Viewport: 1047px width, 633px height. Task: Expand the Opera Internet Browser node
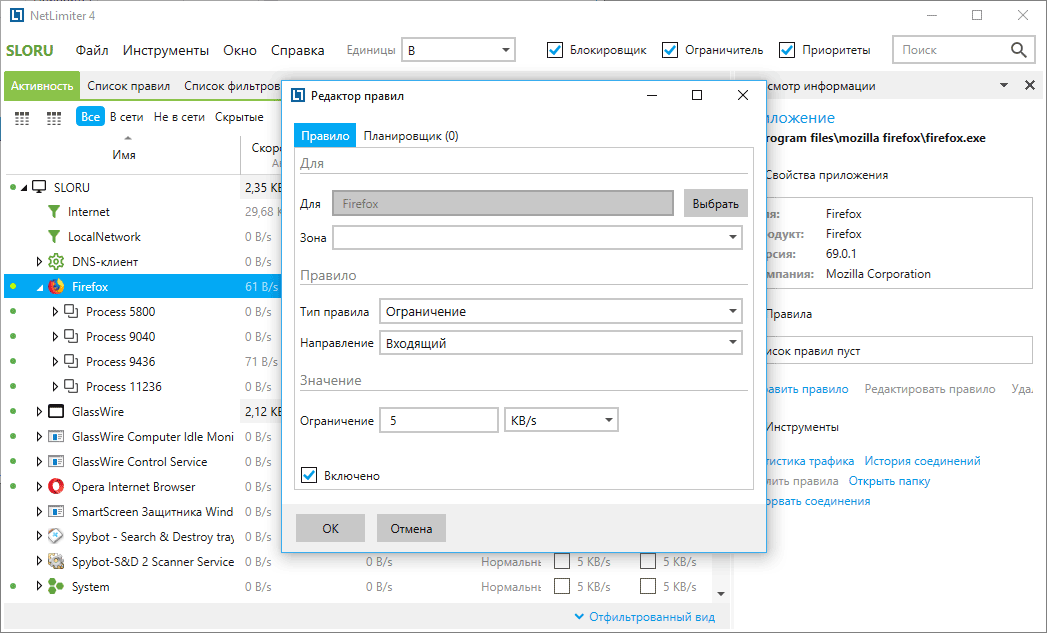tap(39, 487)
